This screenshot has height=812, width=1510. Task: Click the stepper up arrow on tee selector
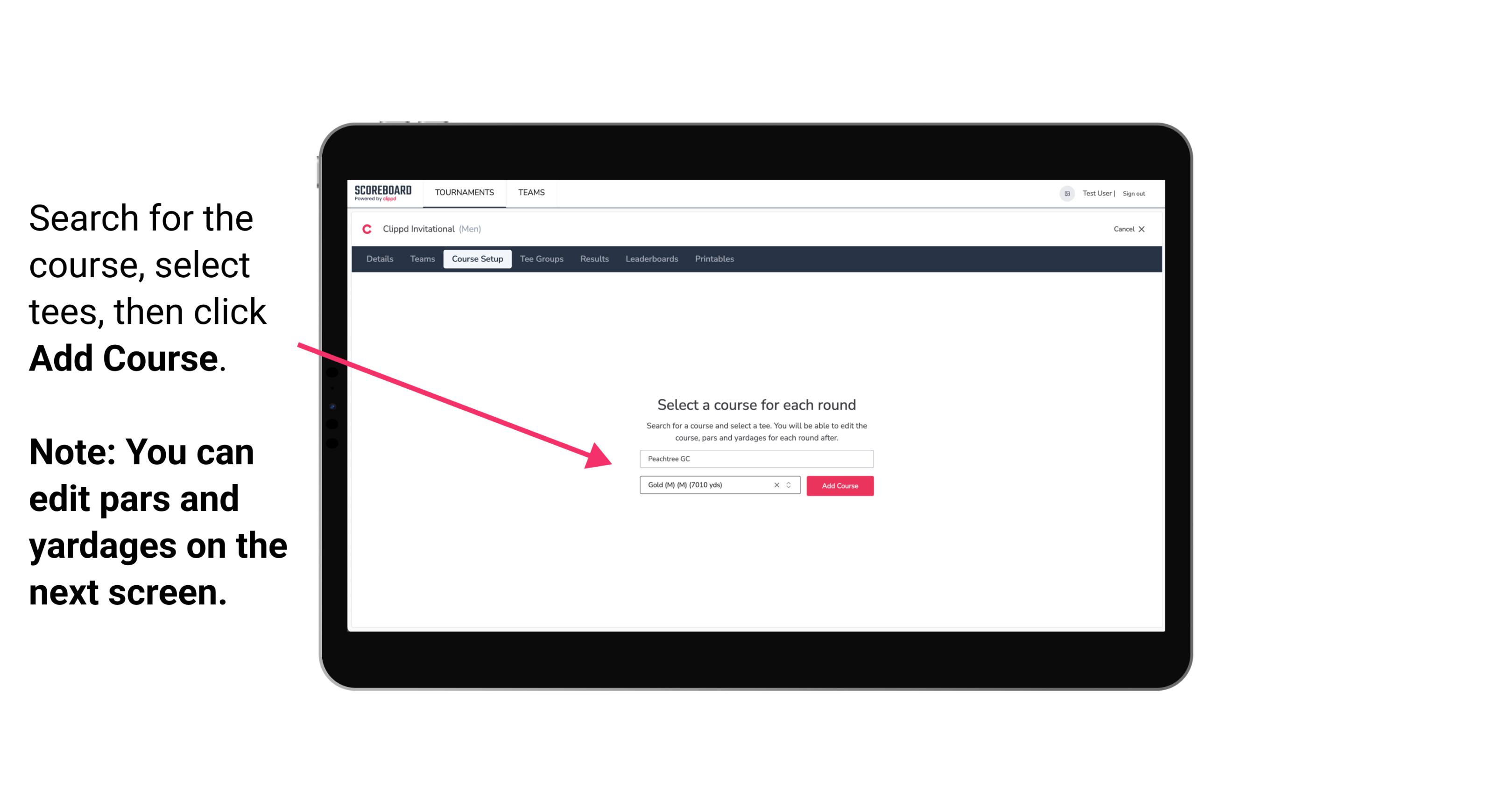(x=790, y=483)
